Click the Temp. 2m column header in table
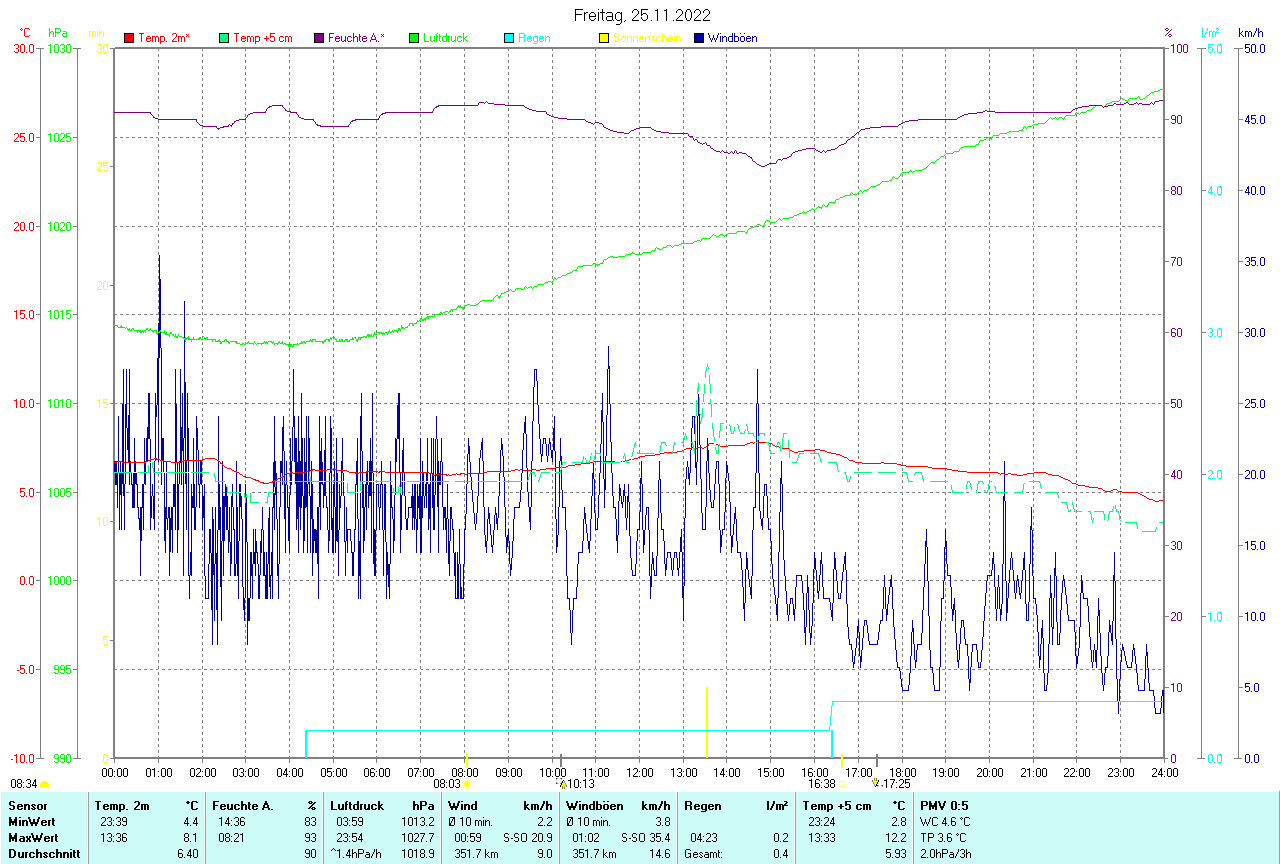 (122, 806)
